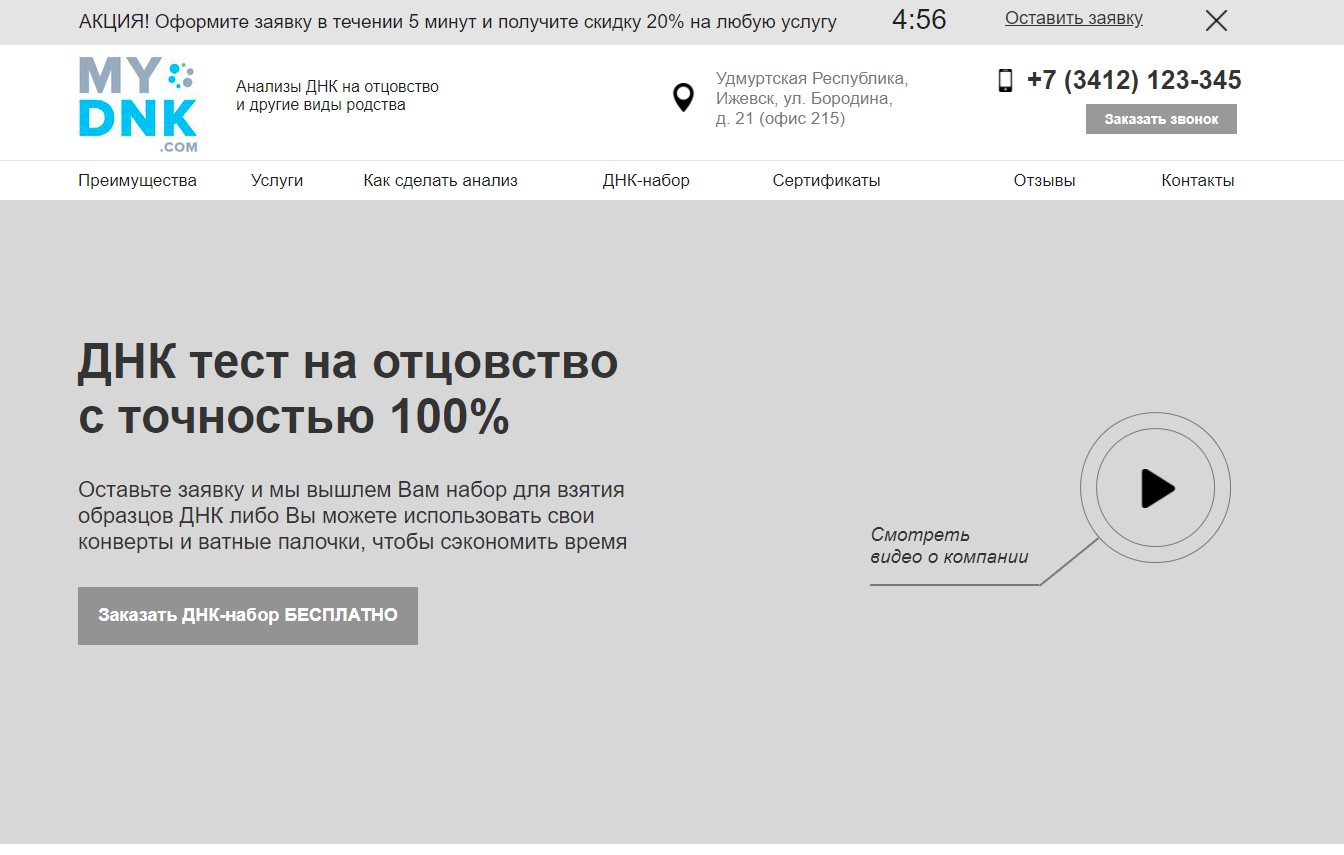Click the countdown timer 4:56
Image resolution: width=1344 pixels, height=855 pixels.
pos(919,20)
